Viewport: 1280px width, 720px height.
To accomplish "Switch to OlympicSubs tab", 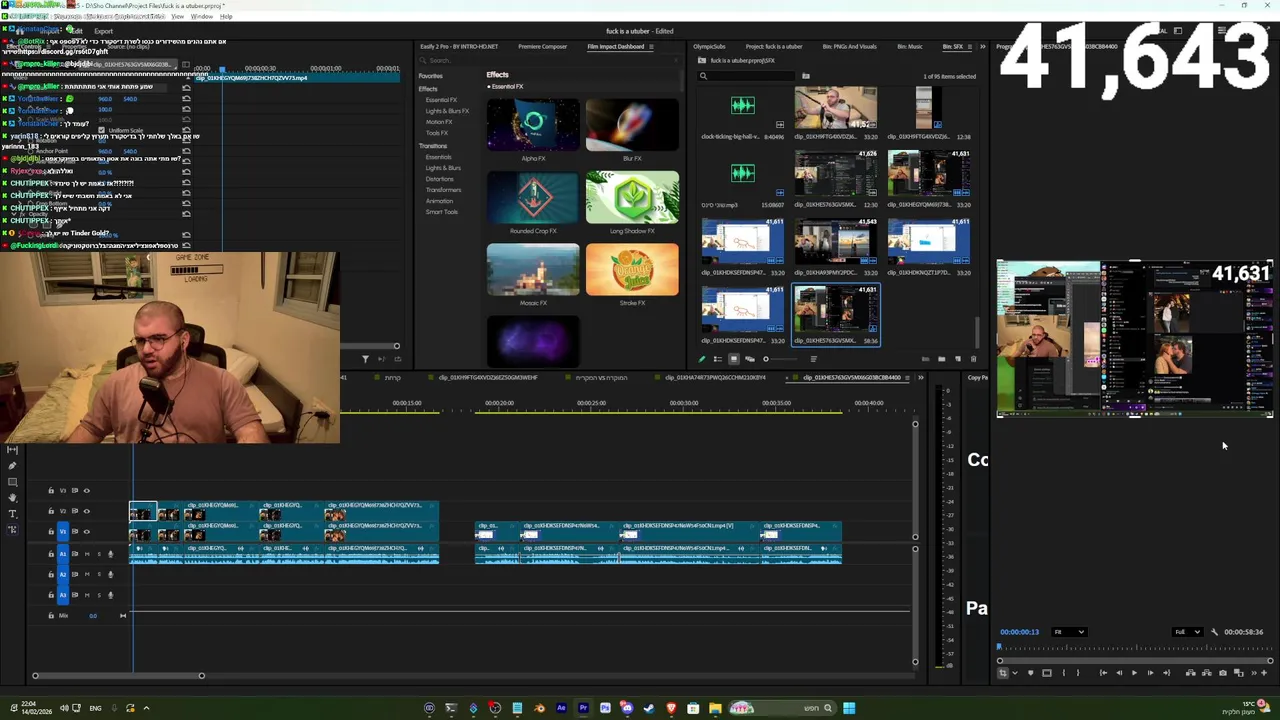I will coord(709,47).
